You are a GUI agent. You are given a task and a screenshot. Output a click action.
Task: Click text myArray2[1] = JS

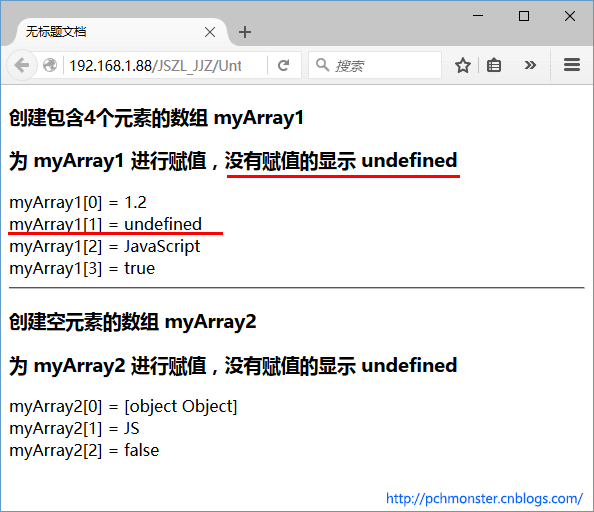[74, 429]
